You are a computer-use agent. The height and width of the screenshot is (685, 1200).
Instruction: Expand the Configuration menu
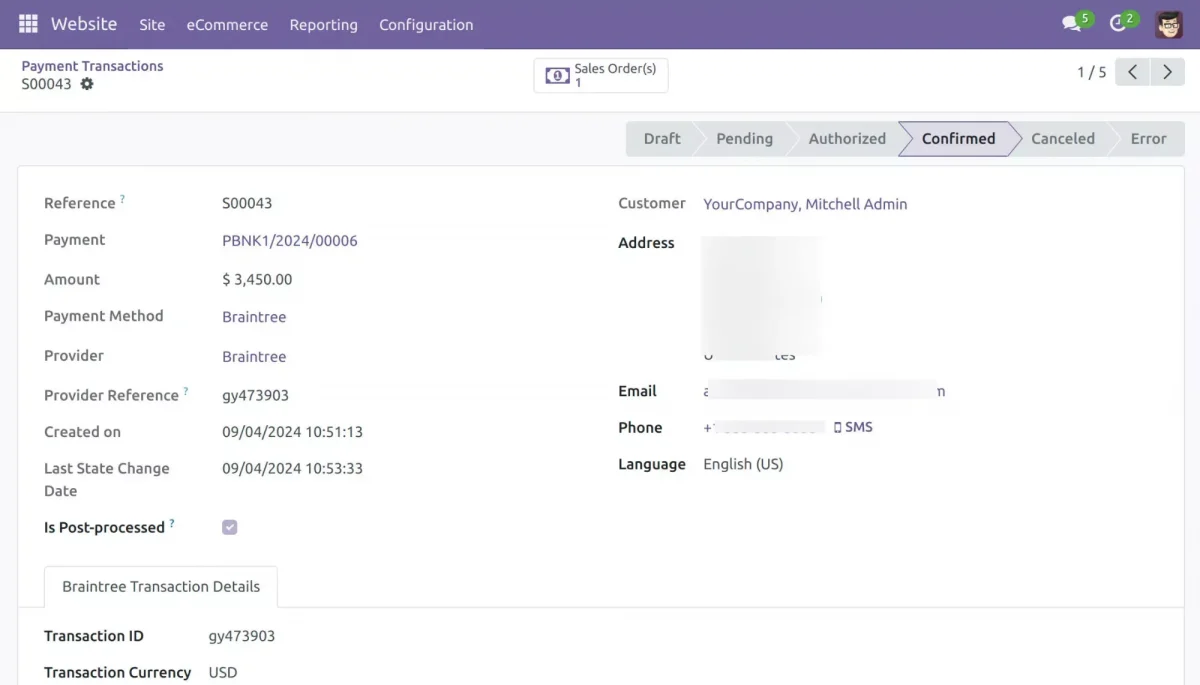point(426,25)
